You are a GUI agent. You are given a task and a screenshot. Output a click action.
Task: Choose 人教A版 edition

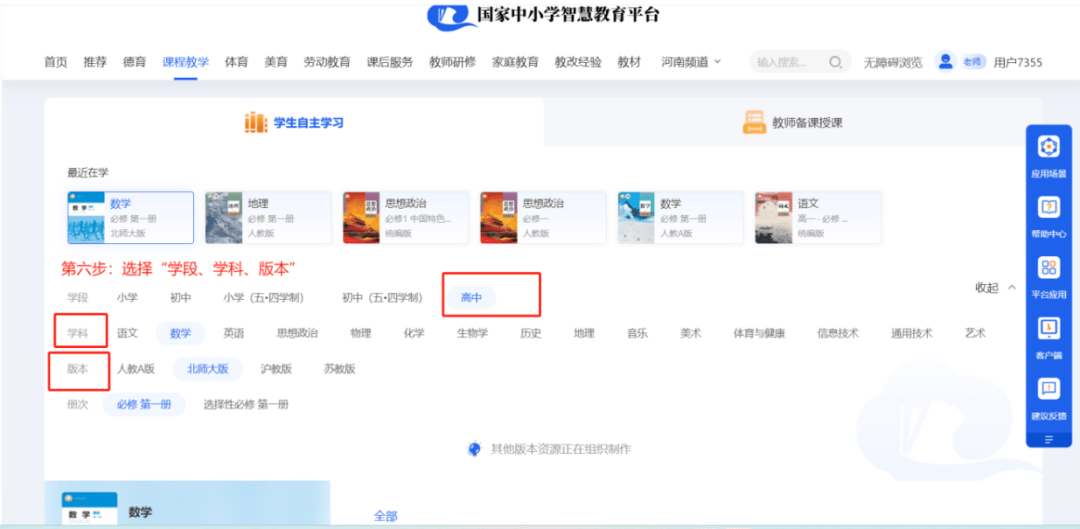pos(136,369)
